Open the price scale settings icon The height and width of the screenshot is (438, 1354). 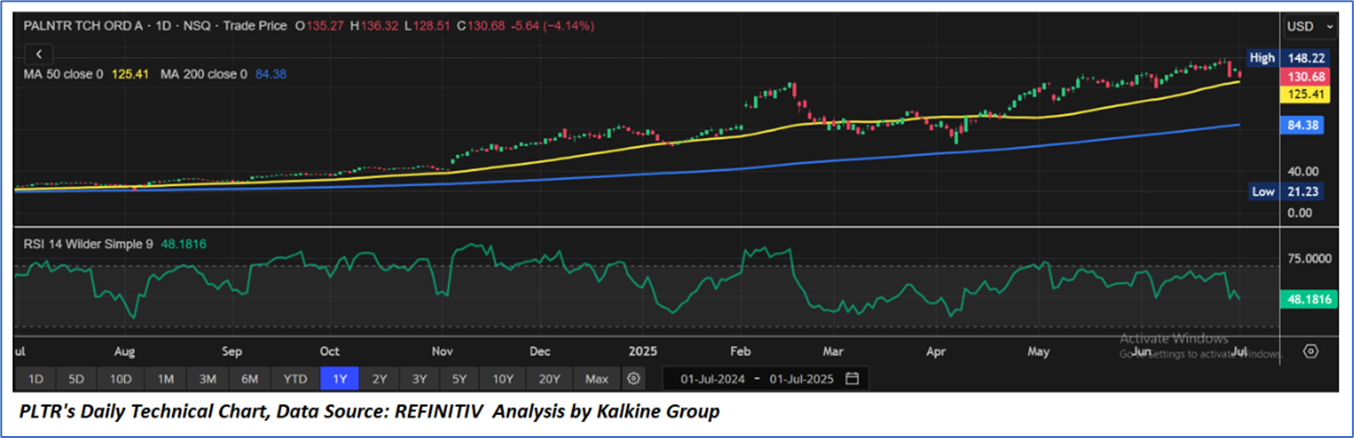click(x=1311, y=351)
